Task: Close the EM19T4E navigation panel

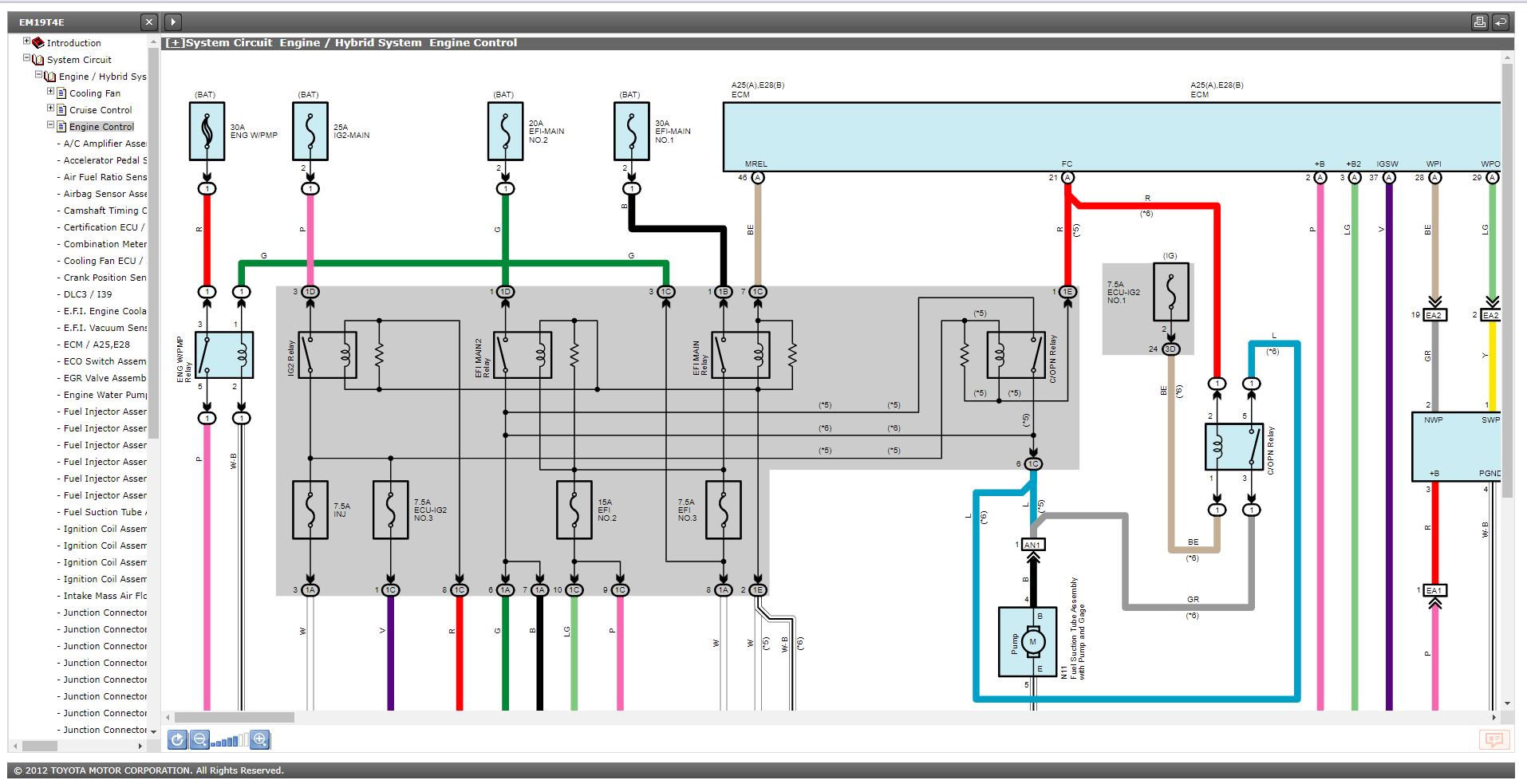Action: pyautogui.click(x=149, y=22)
